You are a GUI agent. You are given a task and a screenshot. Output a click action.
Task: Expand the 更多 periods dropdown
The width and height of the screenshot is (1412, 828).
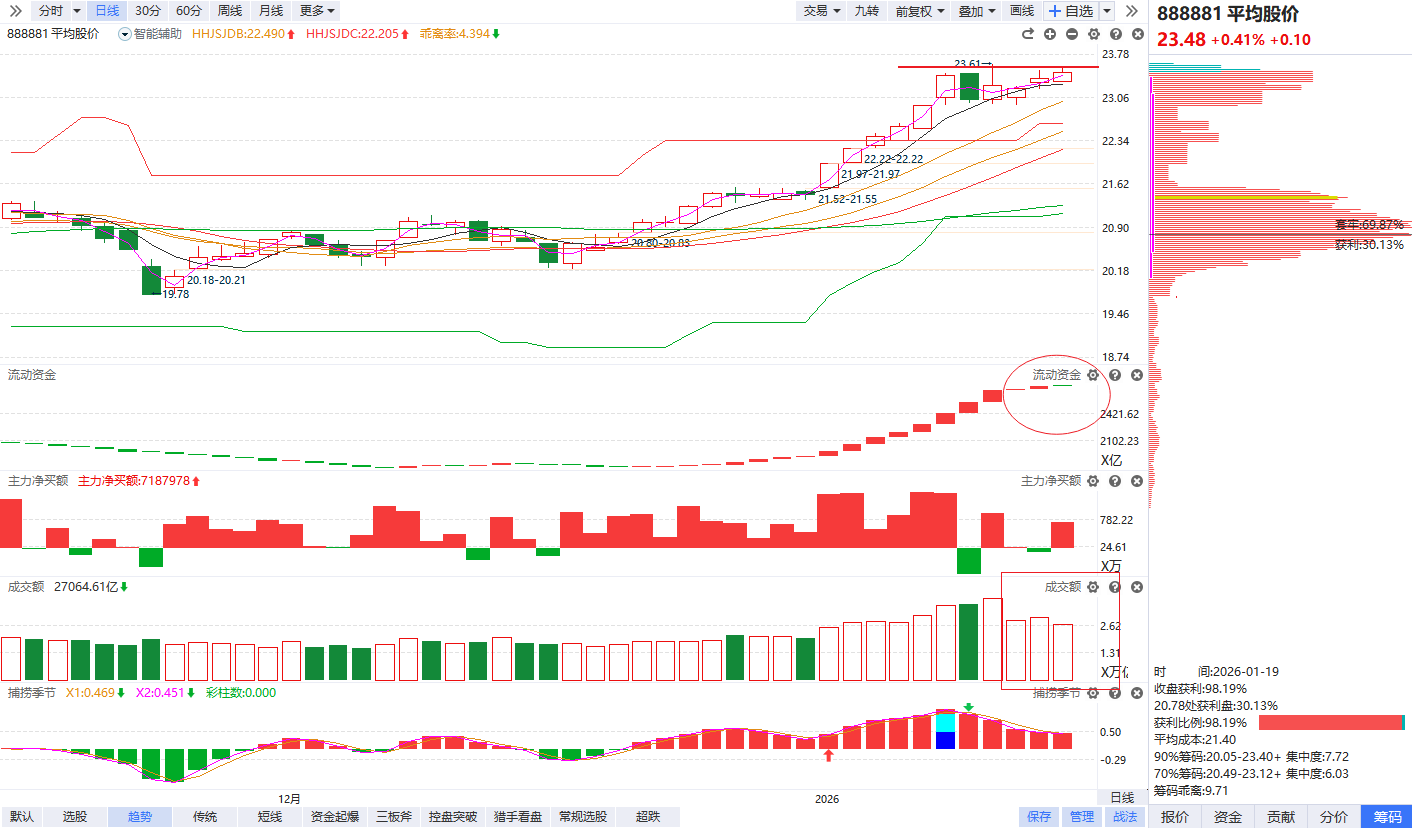[x=318, y=11]
